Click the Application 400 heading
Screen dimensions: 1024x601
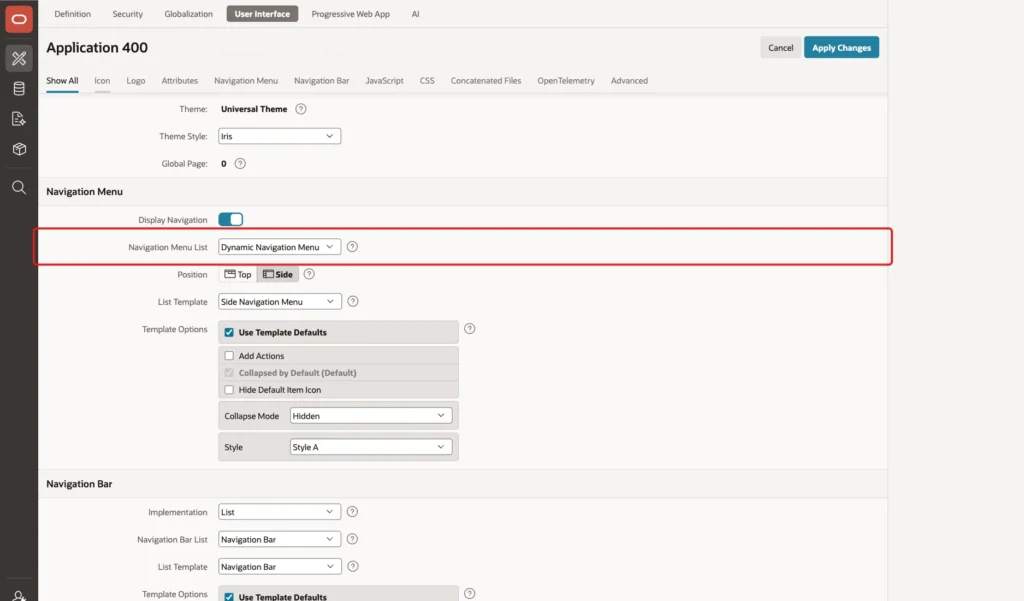pyautogui.click(x=97, y=48)
